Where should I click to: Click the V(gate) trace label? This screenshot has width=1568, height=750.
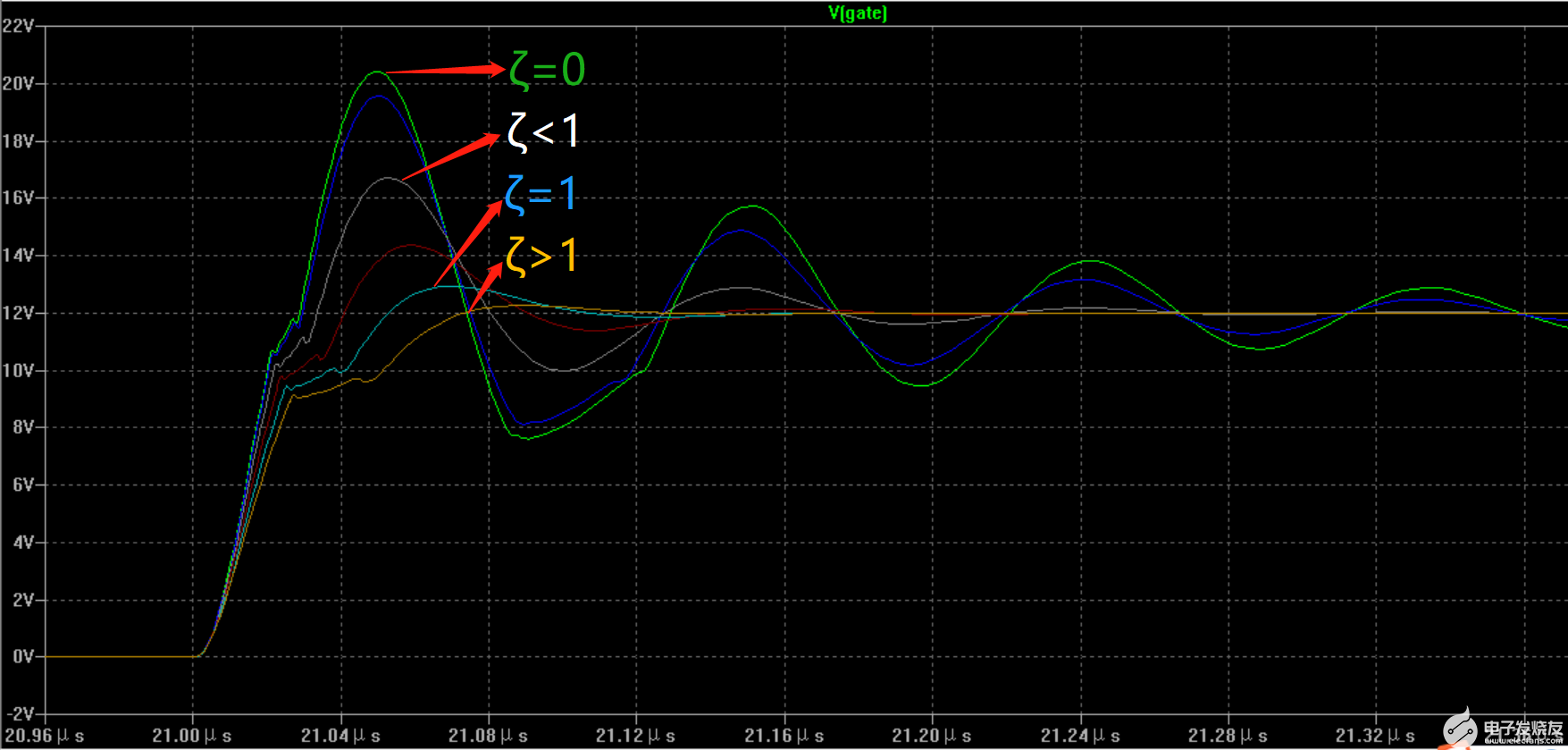tap(858, 13)
